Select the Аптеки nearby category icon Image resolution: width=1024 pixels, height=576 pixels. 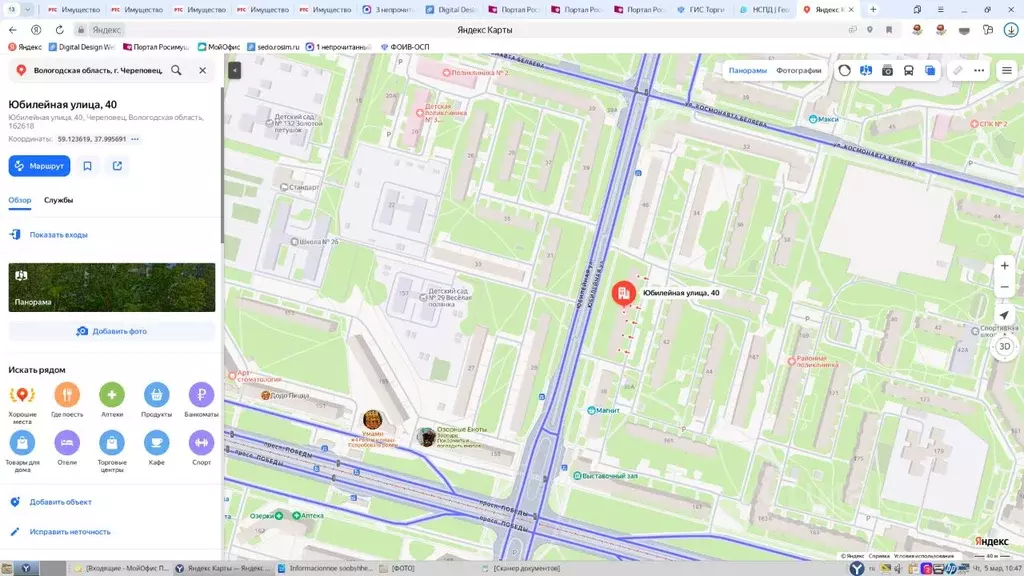111,395
